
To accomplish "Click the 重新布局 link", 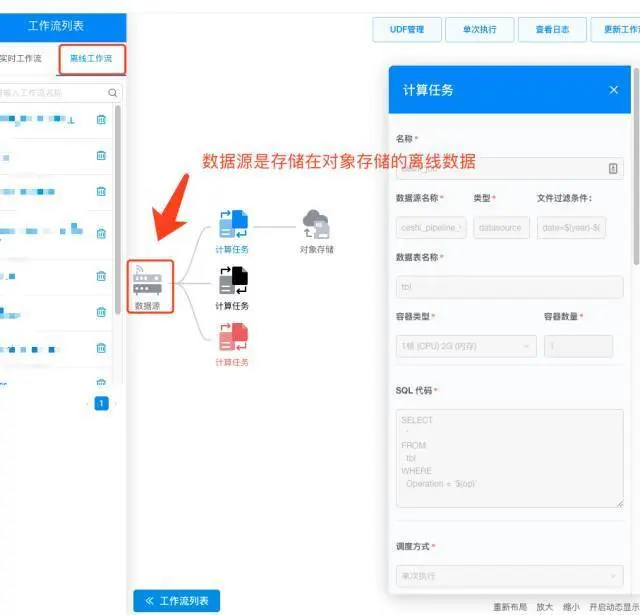I will pyautogui.click(x=510, y=607).
